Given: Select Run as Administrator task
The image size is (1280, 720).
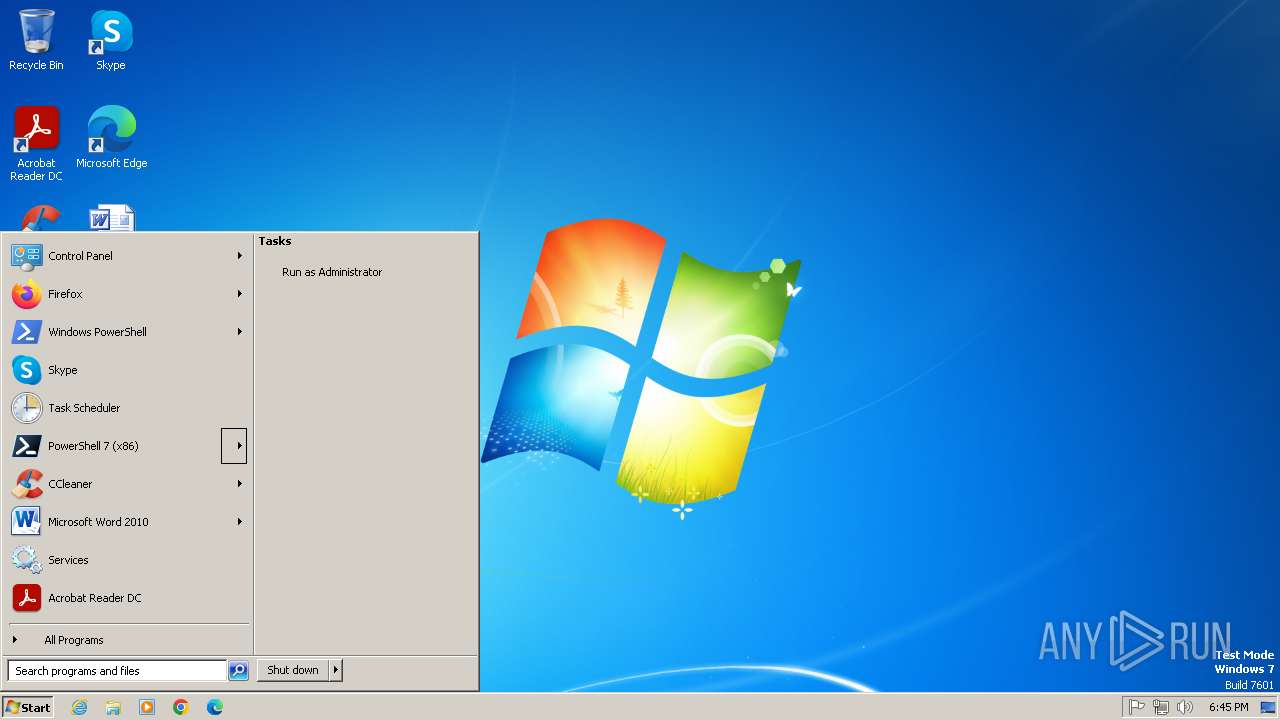Looking at the screenshot, I should [x=332, y=272].
